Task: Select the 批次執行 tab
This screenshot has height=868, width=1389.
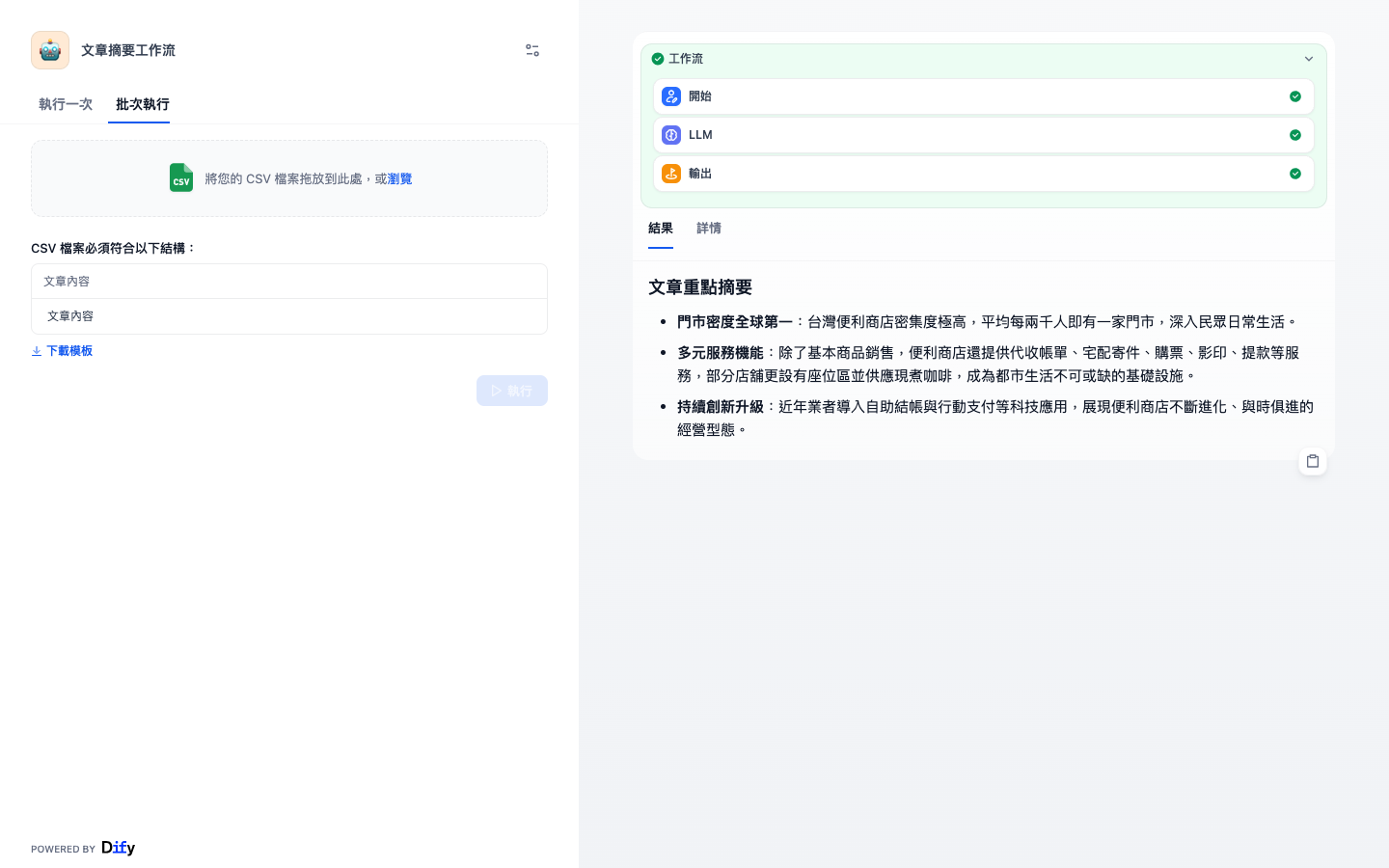Action: point(143,104)
